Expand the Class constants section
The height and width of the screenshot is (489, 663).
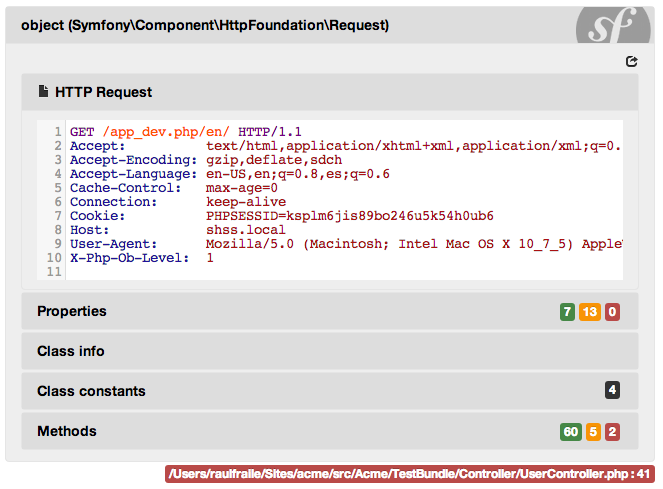[91, 391]
